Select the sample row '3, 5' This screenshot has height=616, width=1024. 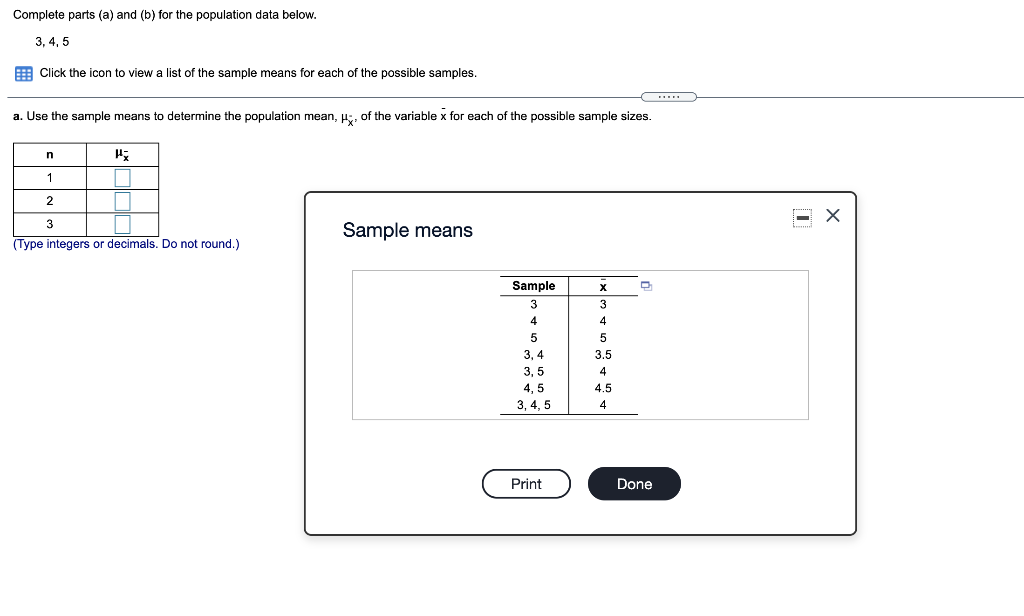533,371
